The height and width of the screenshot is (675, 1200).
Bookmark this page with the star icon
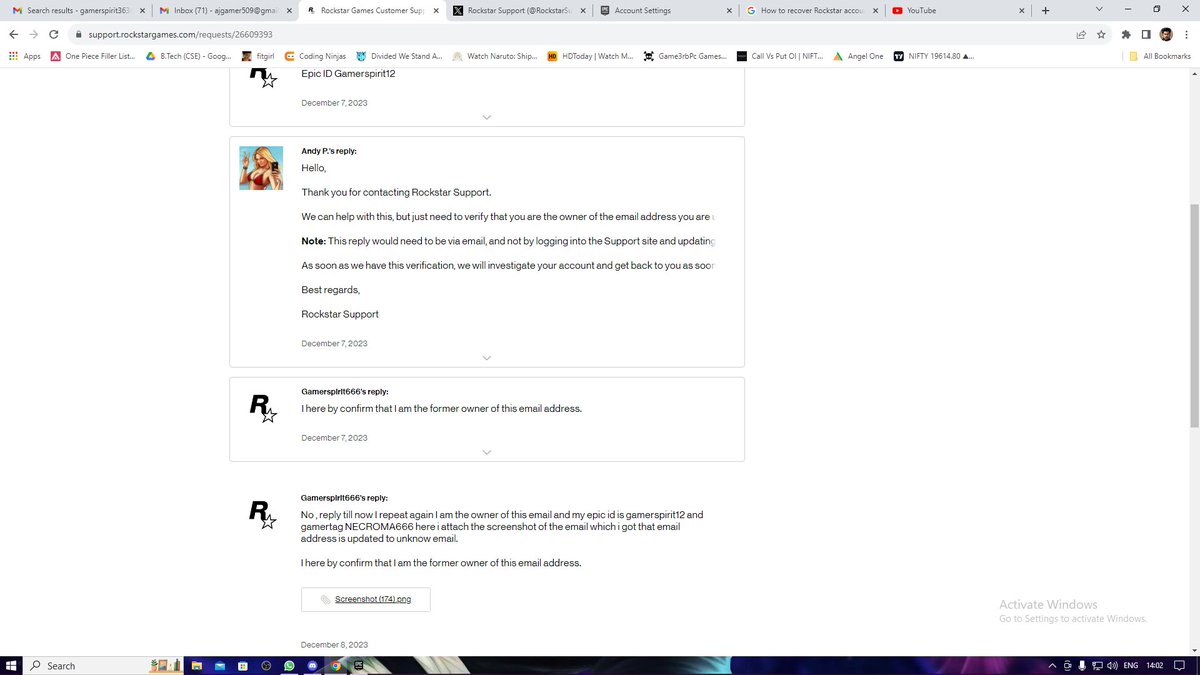[1101, 33]
